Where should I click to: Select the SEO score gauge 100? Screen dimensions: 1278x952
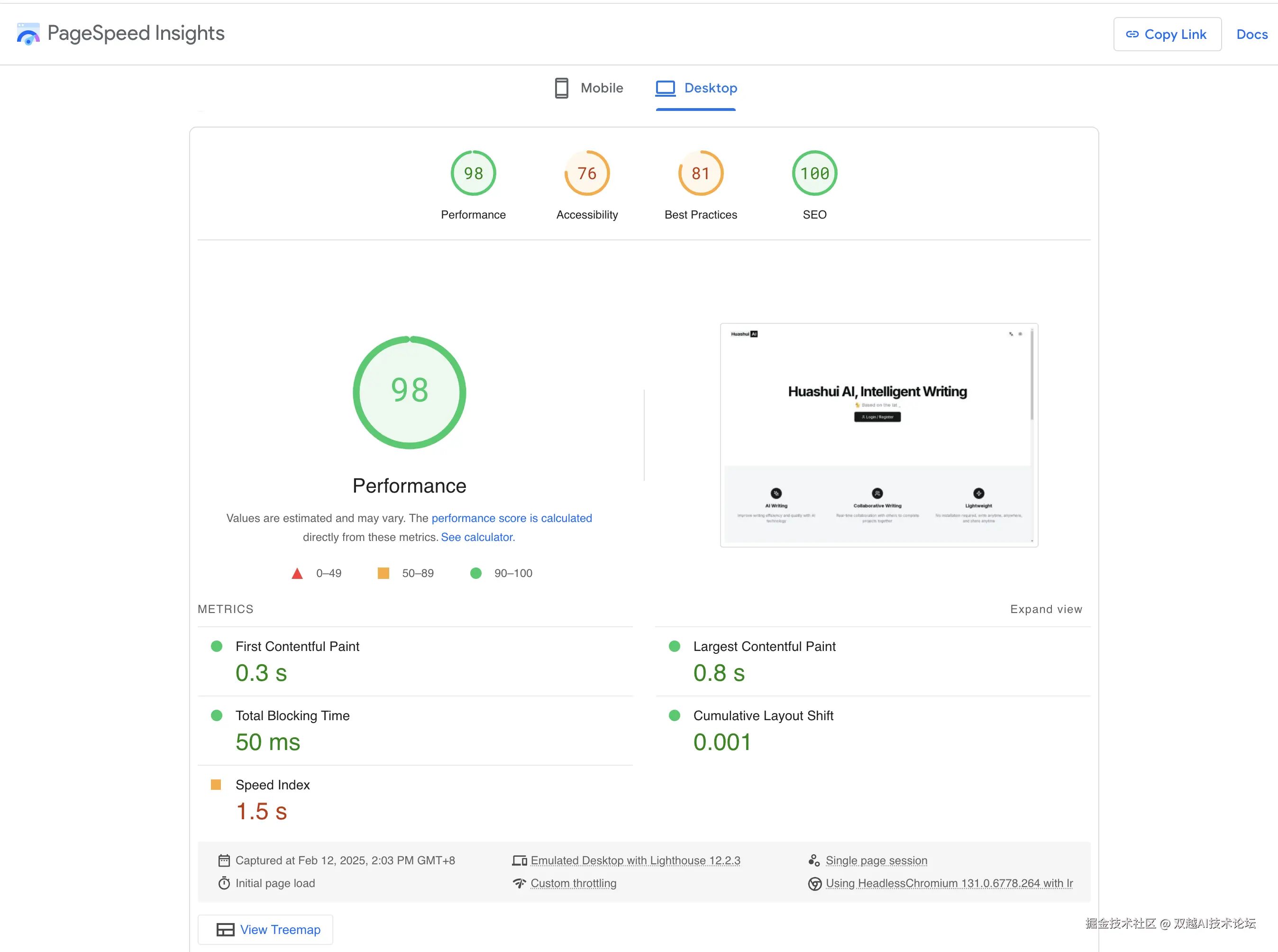click(814, 174)
